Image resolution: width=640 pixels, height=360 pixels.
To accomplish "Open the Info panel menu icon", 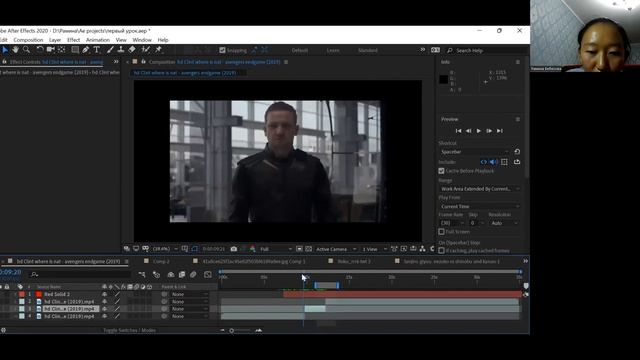I will pos(518,62).
